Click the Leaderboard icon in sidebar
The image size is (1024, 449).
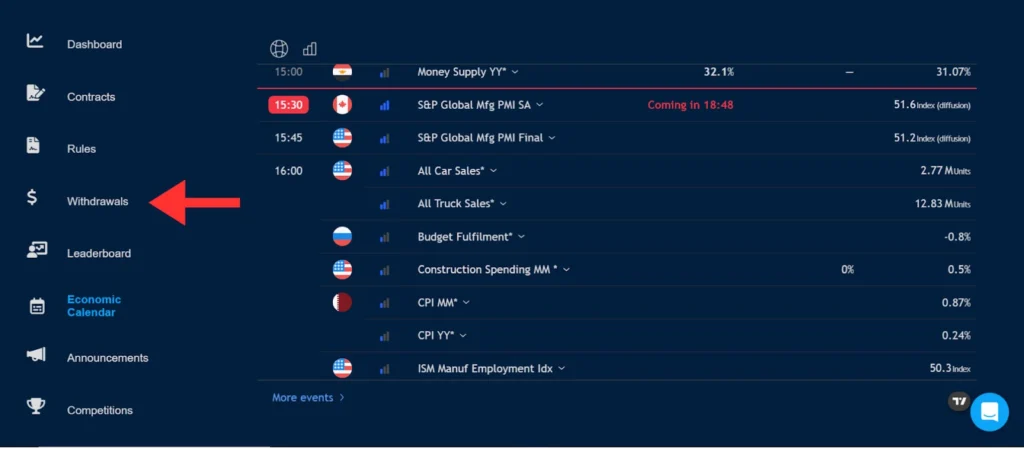36,251
